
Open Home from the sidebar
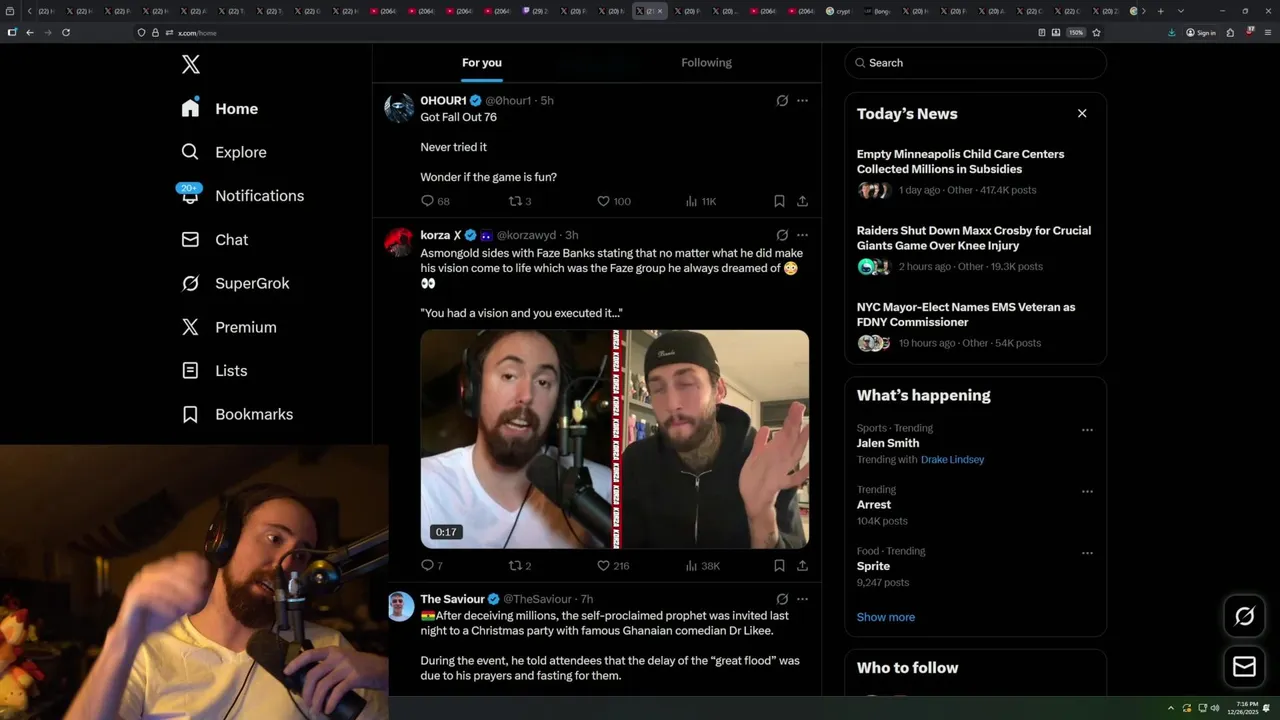click(x=220, y=109)
